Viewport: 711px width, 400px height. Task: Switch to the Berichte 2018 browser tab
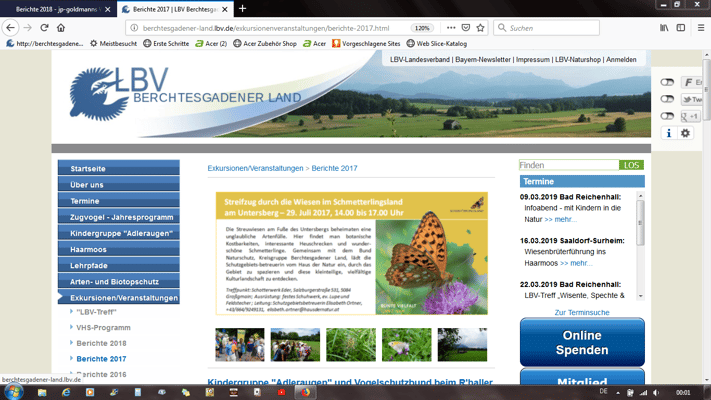[x=56, y=9]
